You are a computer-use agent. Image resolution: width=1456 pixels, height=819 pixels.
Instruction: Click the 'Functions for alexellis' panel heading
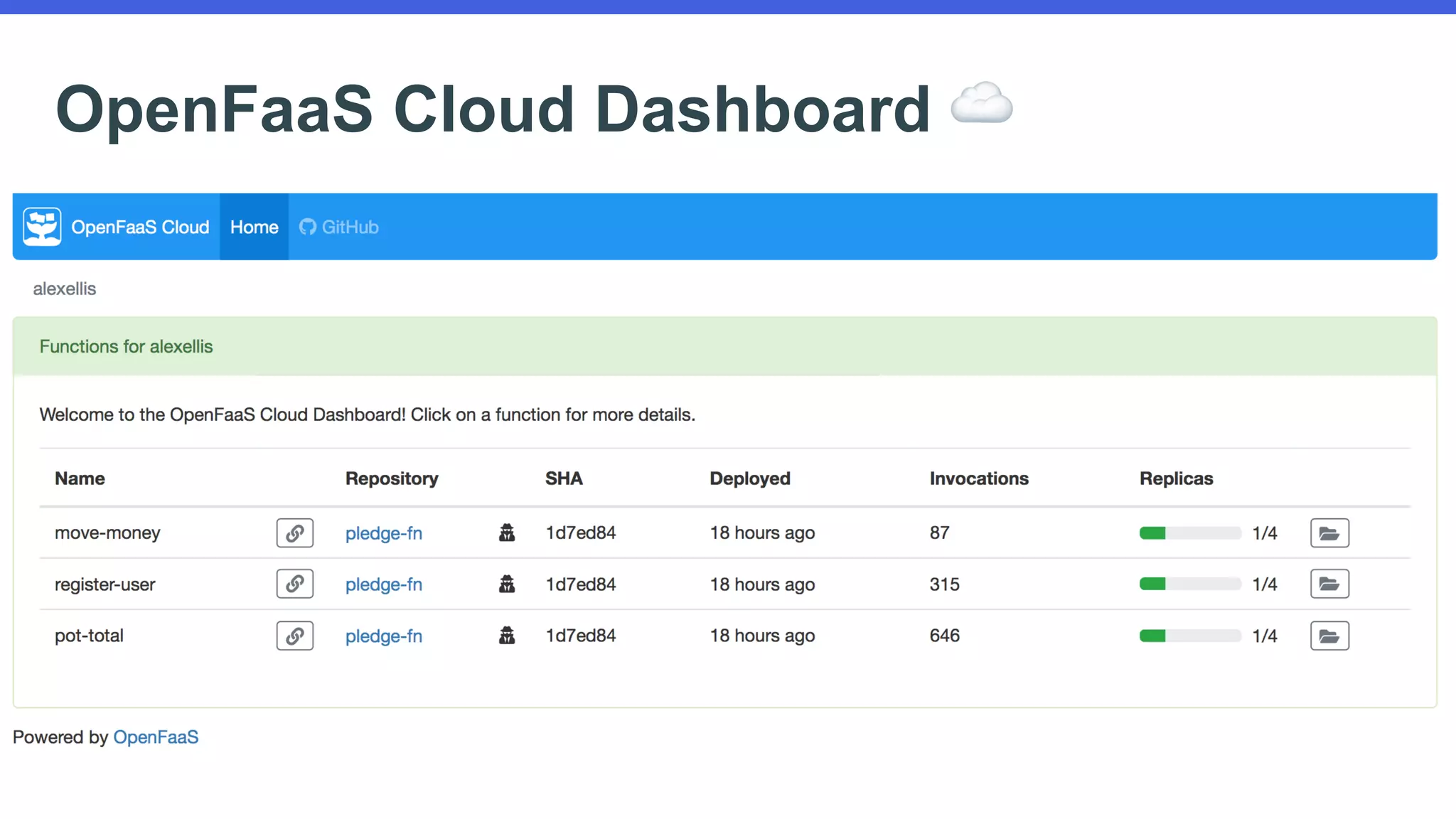(x=126, y=346)
